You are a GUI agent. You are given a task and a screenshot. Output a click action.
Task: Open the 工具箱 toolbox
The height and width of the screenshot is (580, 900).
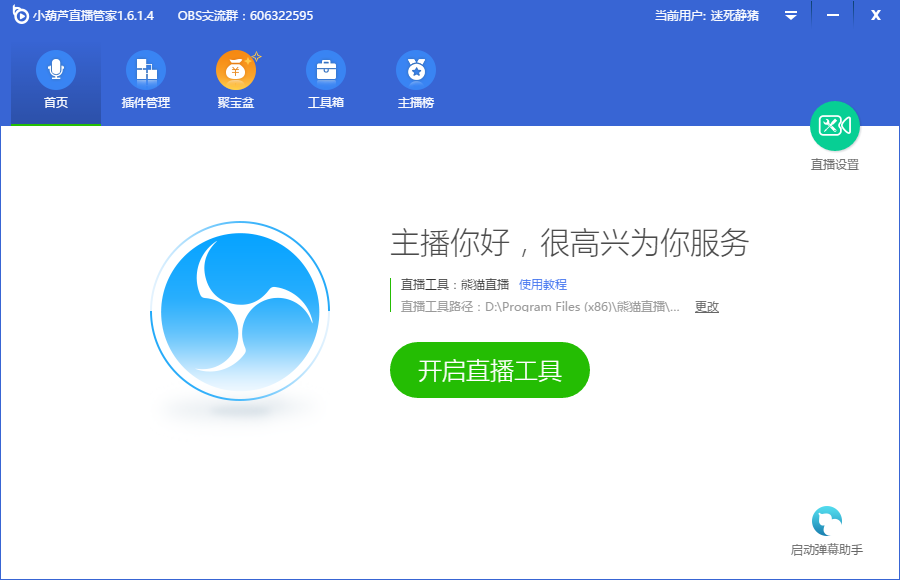pos(326,82)
